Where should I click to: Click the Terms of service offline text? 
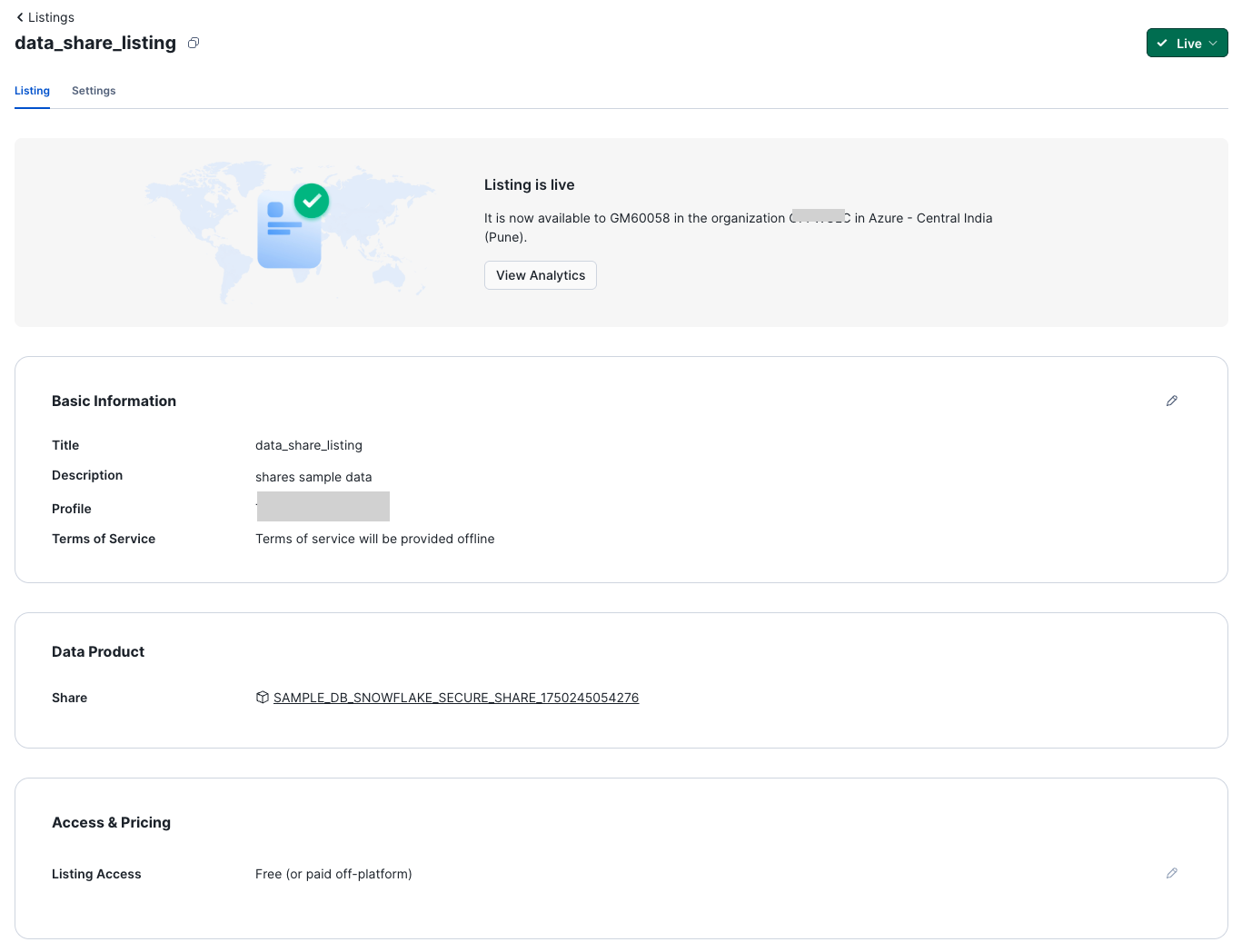(x=374, y=539)
